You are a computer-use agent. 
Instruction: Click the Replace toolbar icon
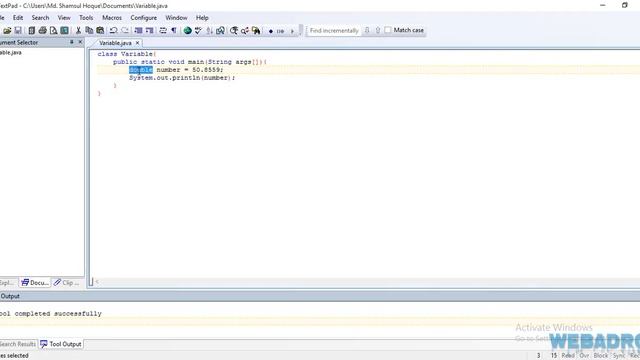245,31
